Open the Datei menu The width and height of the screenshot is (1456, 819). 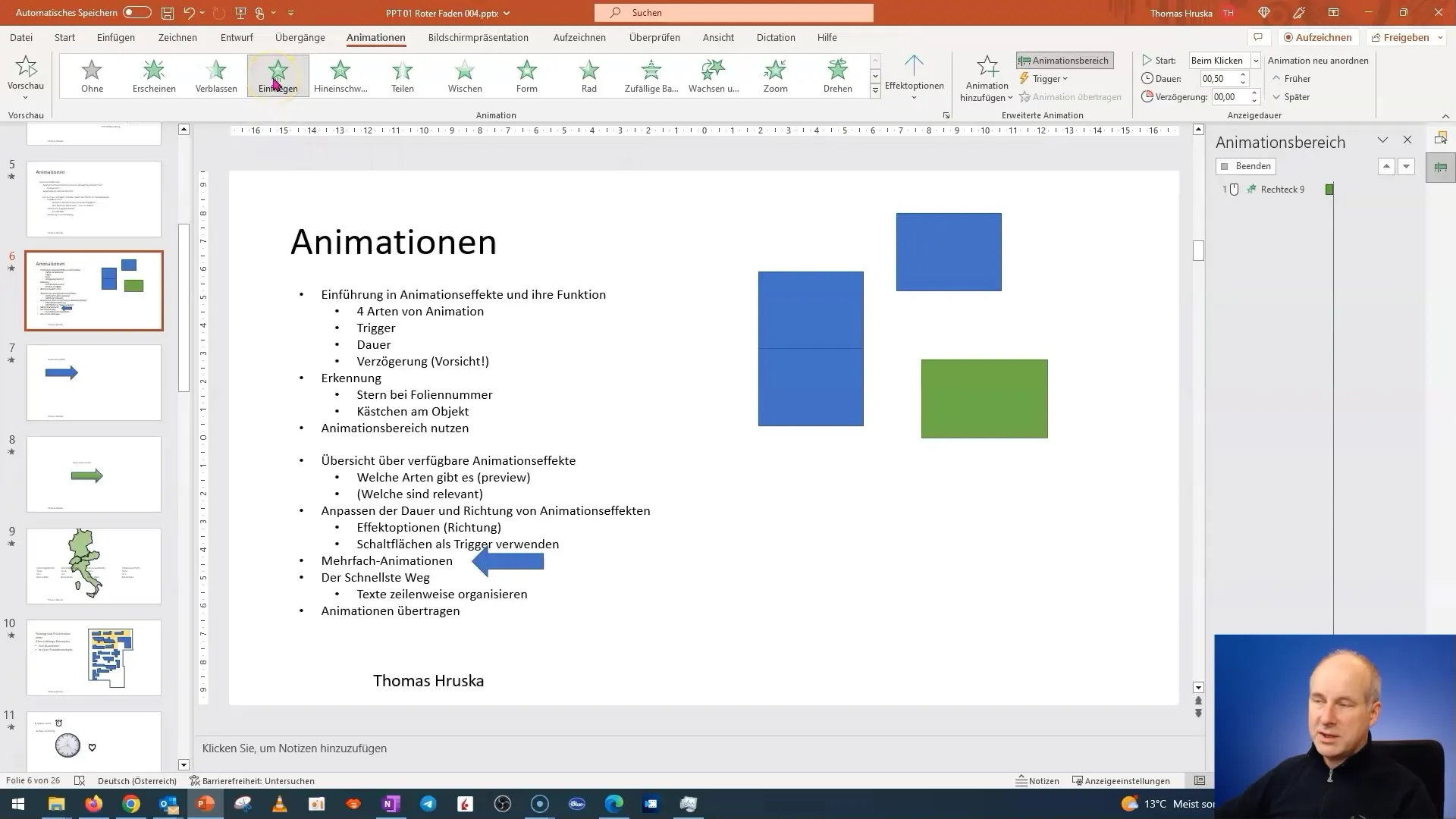(21, 37)
